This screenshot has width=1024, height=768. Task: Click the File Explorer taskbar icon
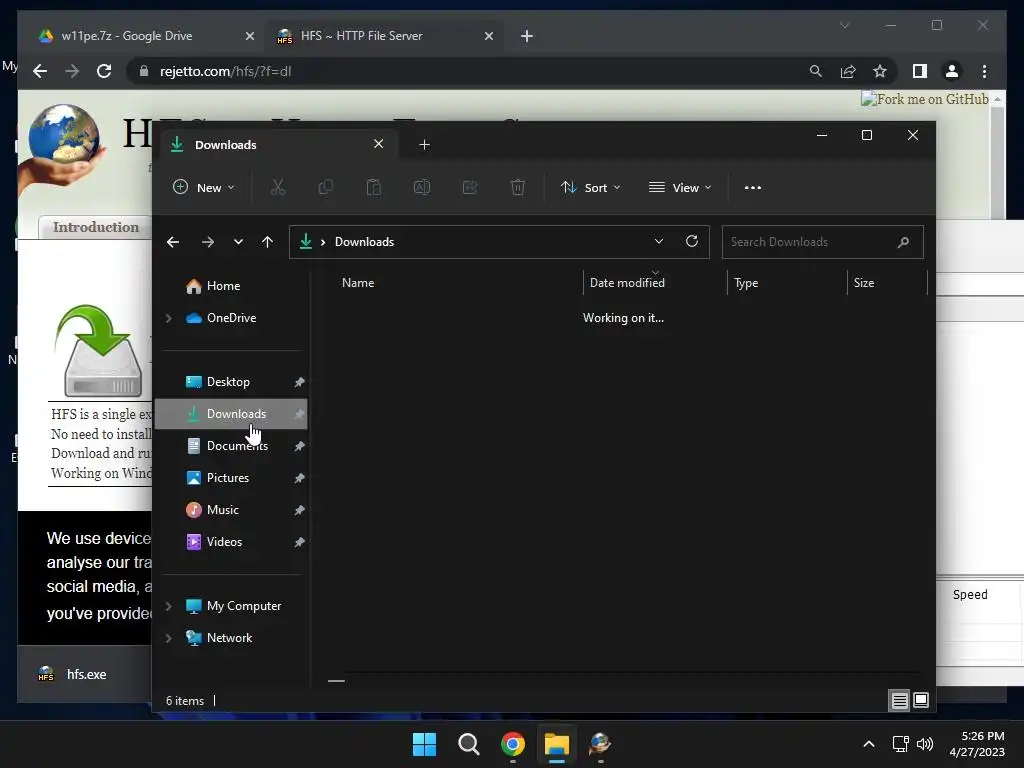(x=556, y=744)
